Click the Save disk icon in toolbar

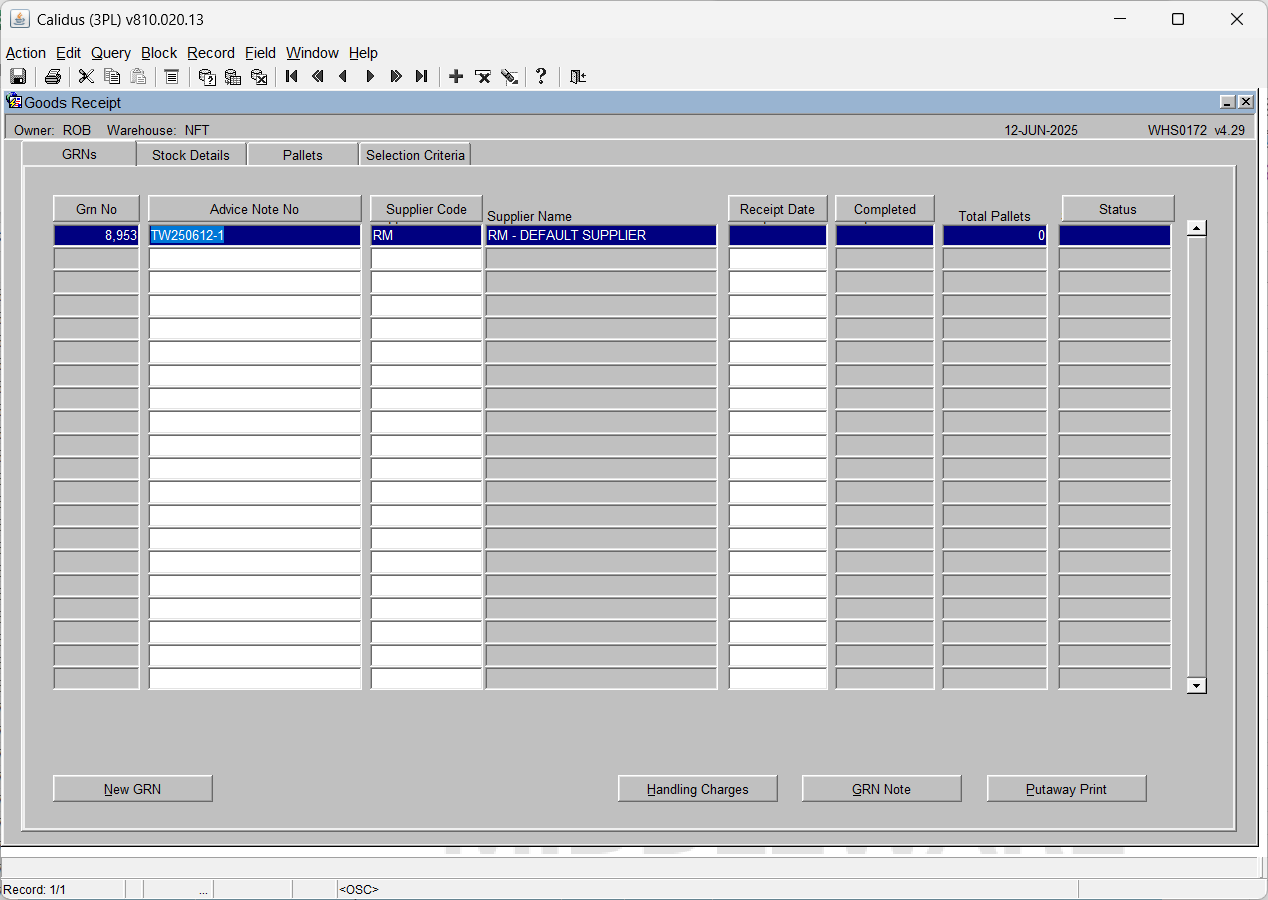(18, 77)
